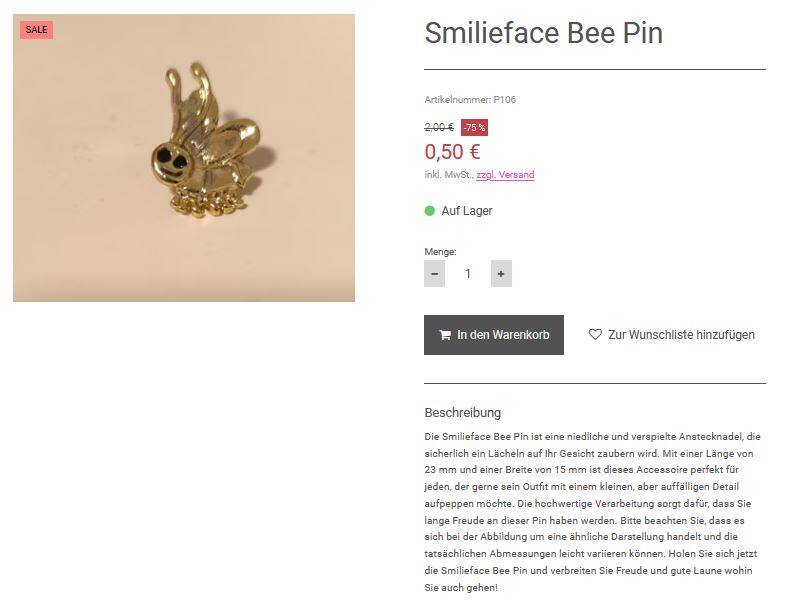
Task: Click the heart wishlist icon
Action: pyautogui.click(x=595, y=335)
